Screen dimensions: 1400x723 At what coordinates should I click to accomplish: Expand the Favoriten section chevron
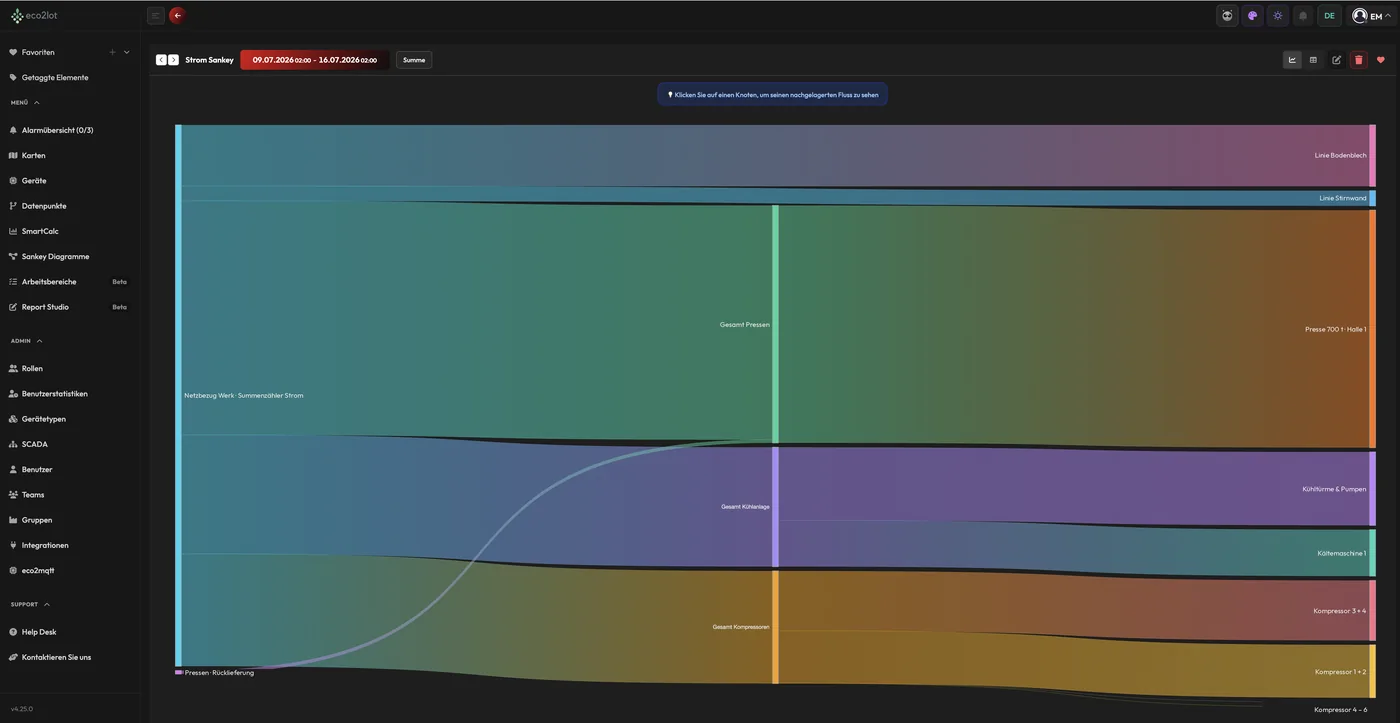(x=127, y=52)
